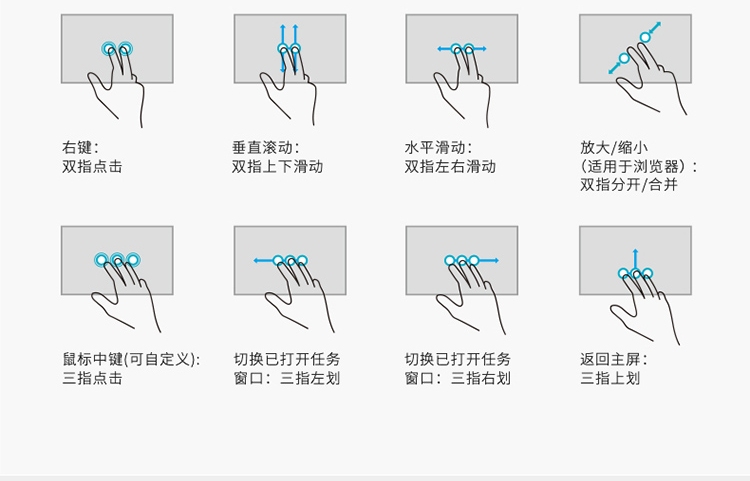Viewport: 750px width, 481px height.
Task: Open the pinch zoom gesture diagram
Action: (x=635, y=65)
